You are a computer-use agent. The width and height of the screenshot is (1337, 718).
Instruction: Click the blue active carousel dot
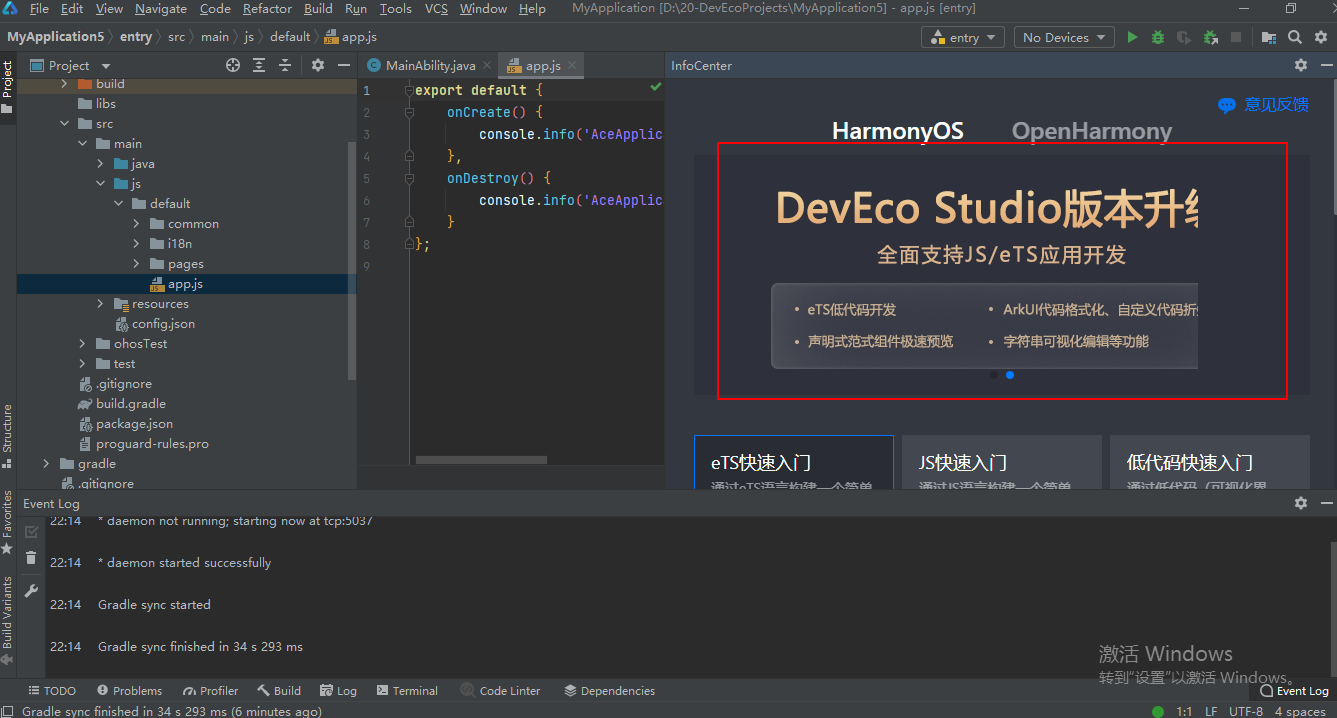click(1010, 375)
